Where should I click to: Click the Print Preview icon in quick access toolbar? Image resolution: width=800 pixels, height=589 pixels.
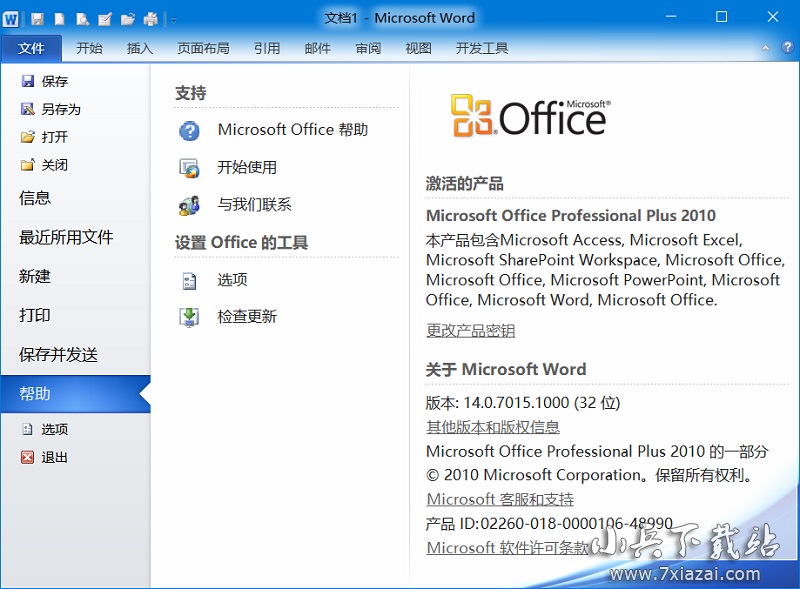tap(82, 19)
